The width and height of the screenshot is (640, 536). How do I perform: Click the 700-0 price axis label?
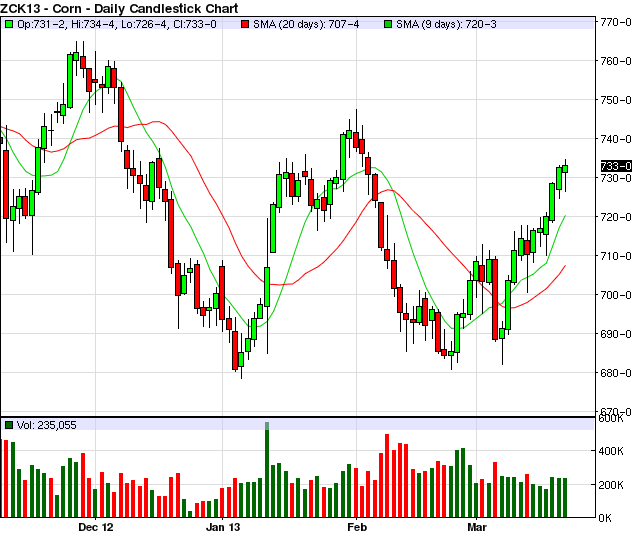point(616,295)
